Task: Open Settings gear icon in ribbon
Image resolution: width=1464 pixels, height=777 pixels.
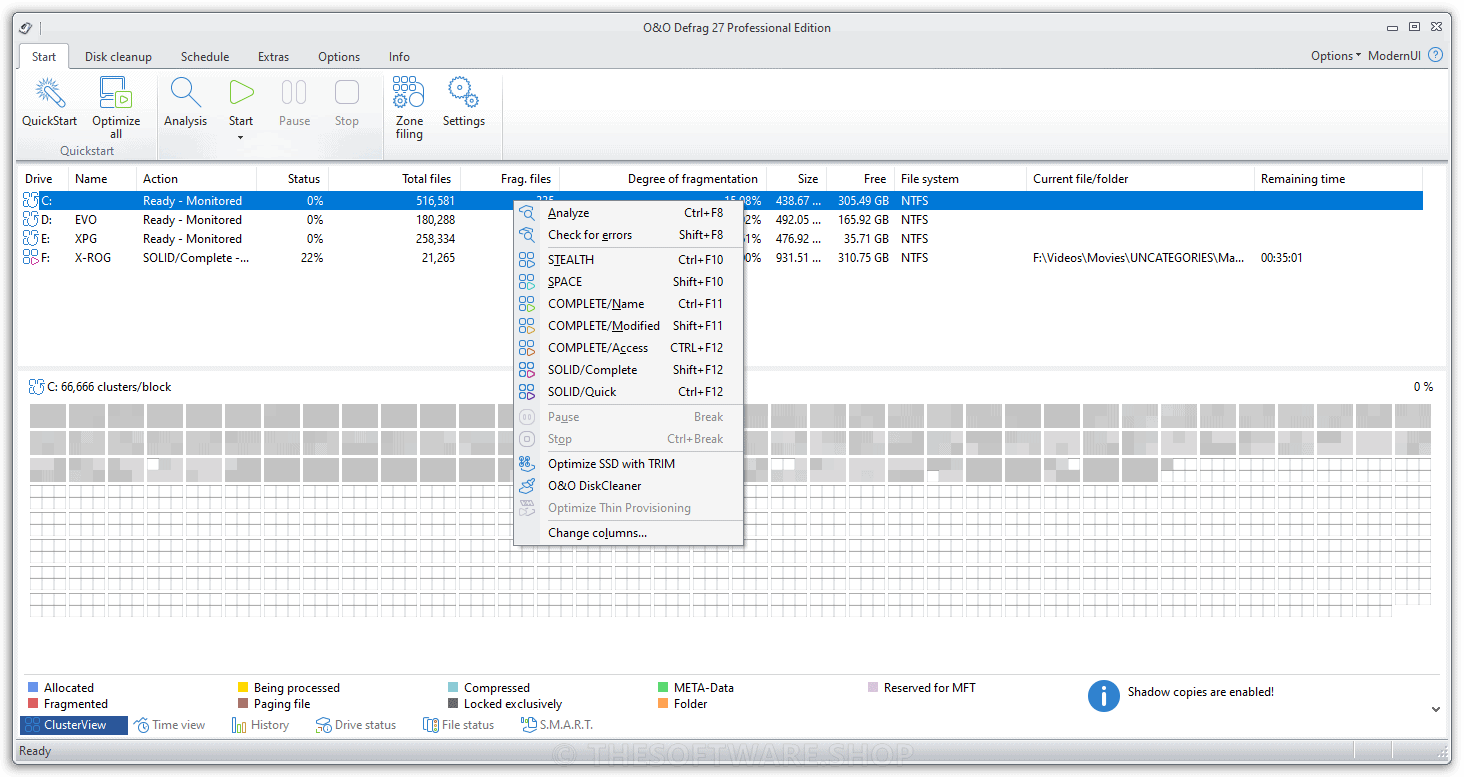Action: click(463, 93)
